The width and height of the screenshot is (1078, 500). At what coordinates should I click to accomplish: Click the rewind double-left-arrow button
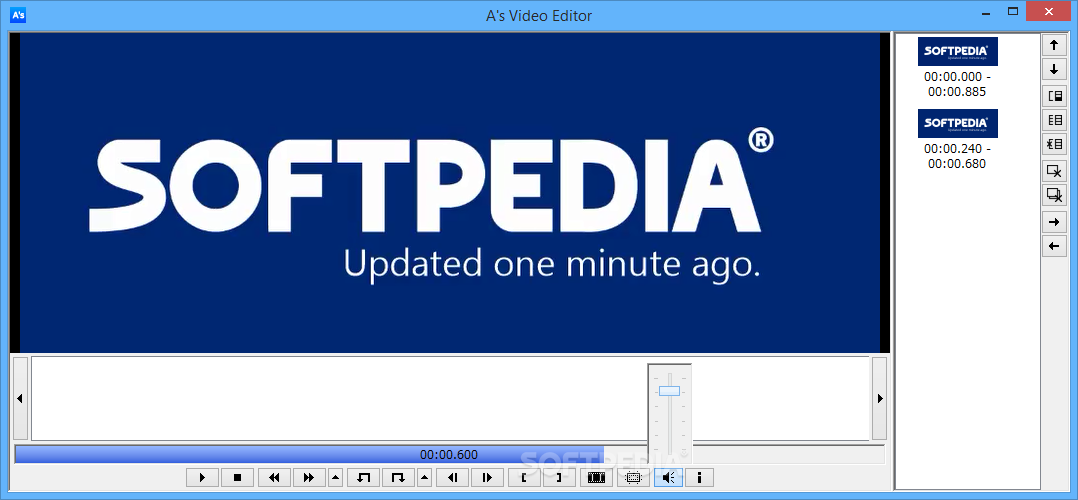point(274,477)
